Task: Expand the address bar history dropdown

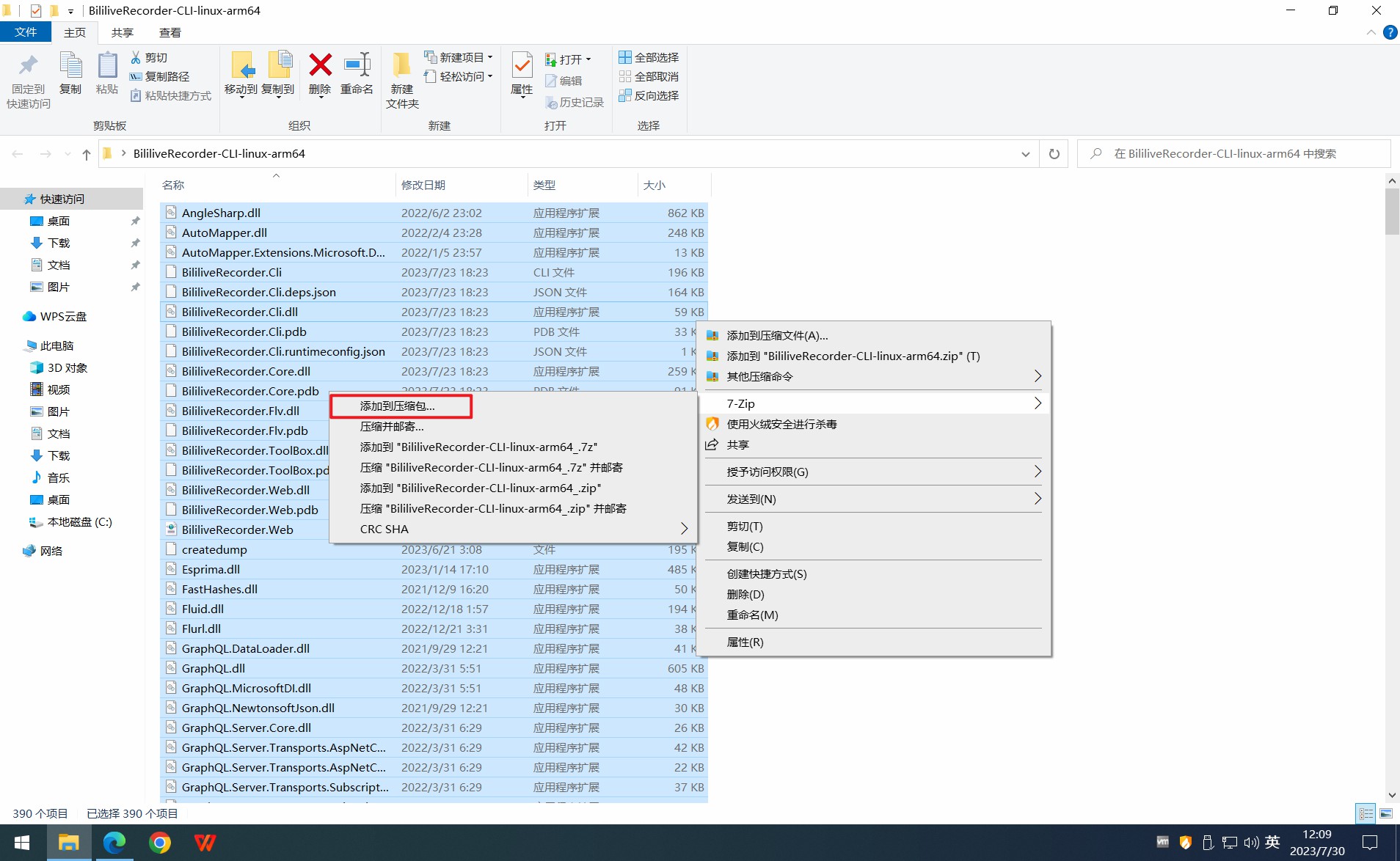Action: (1025, 154)
